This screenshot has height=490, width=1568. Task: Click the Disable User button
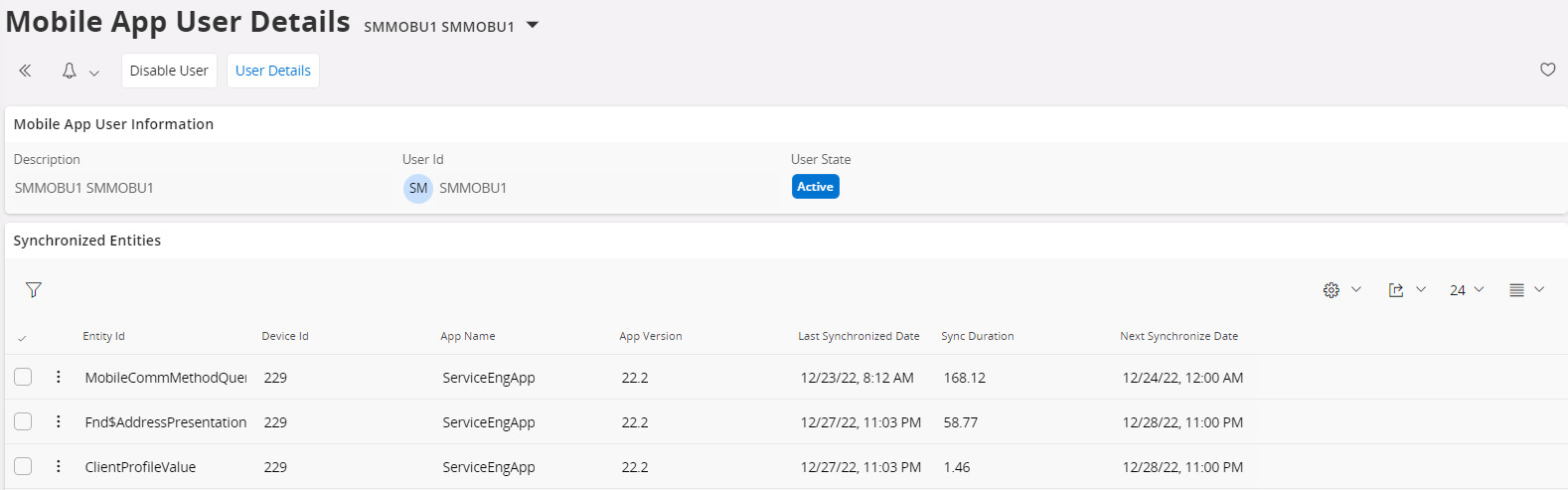pyautogui.click(x=169, y=71)
